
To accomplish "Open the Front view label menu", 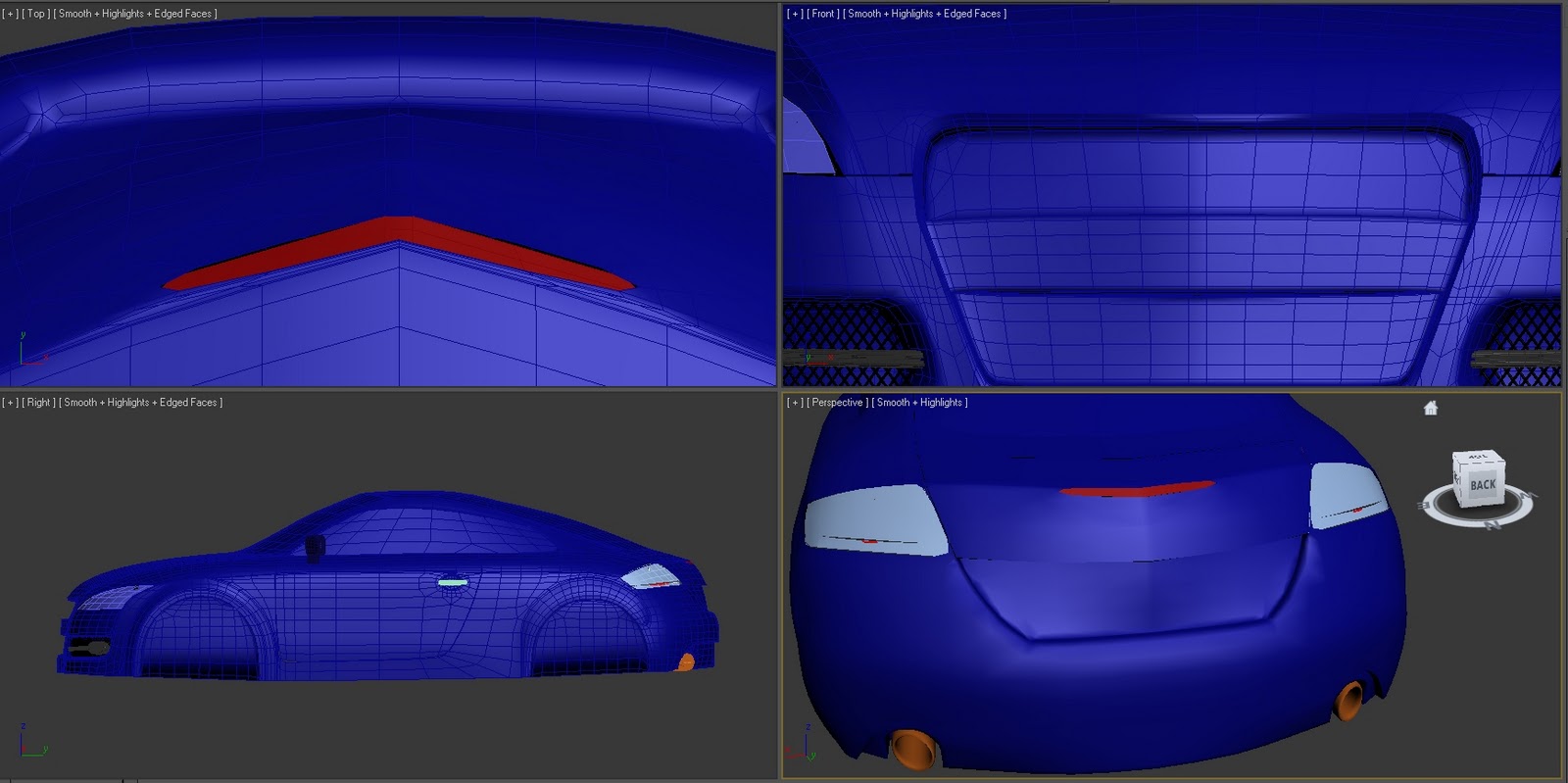I will pyautogui.click(x=823, y=14).
